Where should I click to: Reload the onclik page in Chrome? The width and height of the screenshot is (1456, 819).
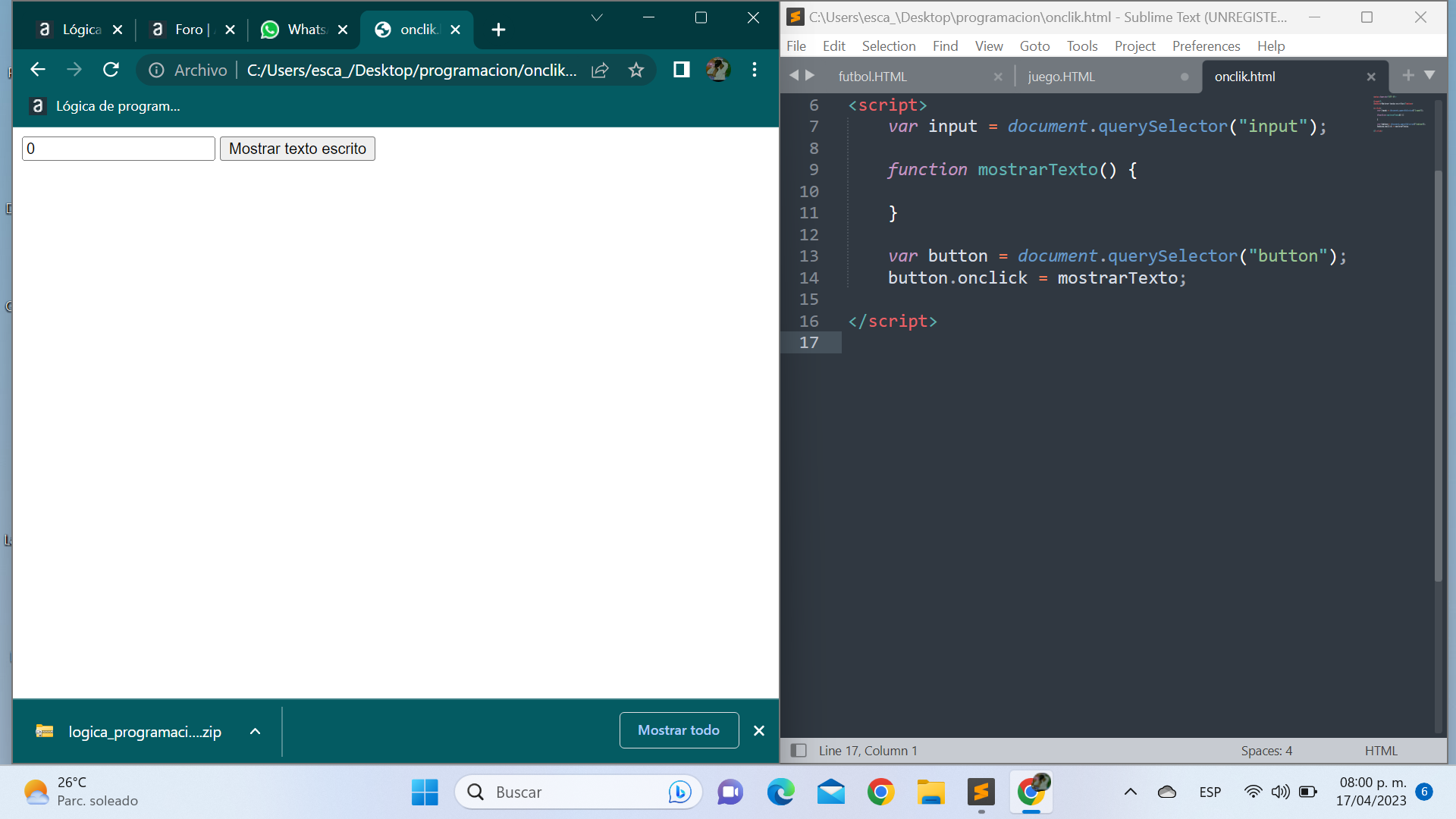(x=111, y=70)
